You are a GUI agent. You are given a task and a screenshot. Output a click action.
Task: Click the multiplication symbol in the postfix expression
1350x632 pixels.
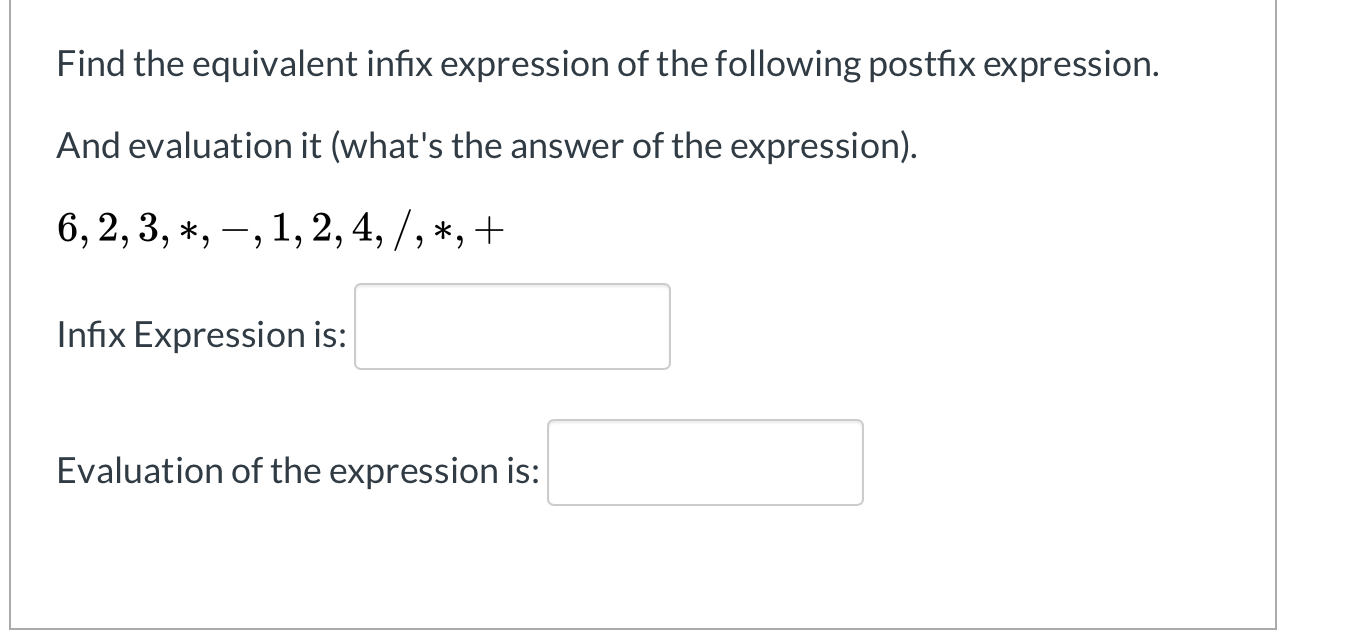click(188, 230)
